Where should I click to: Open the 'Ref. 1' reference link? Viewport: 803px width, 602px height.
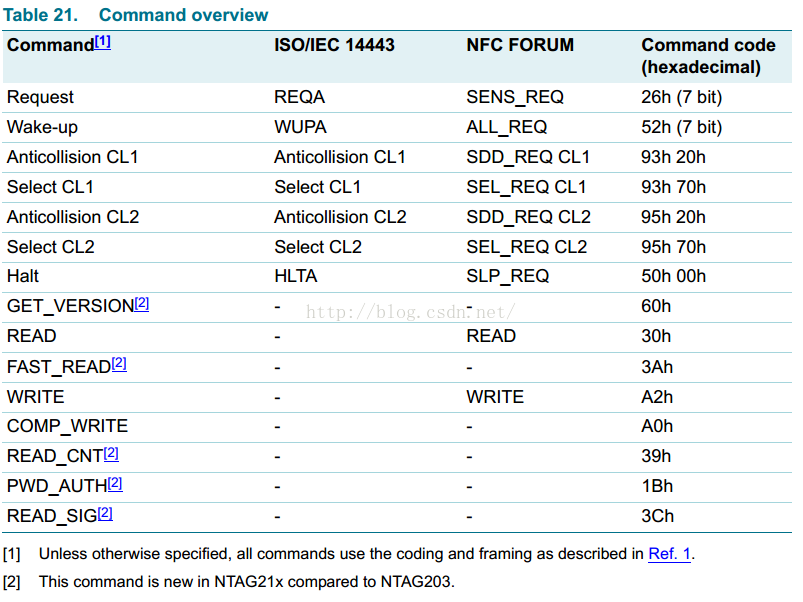click(x=669, y=553)
